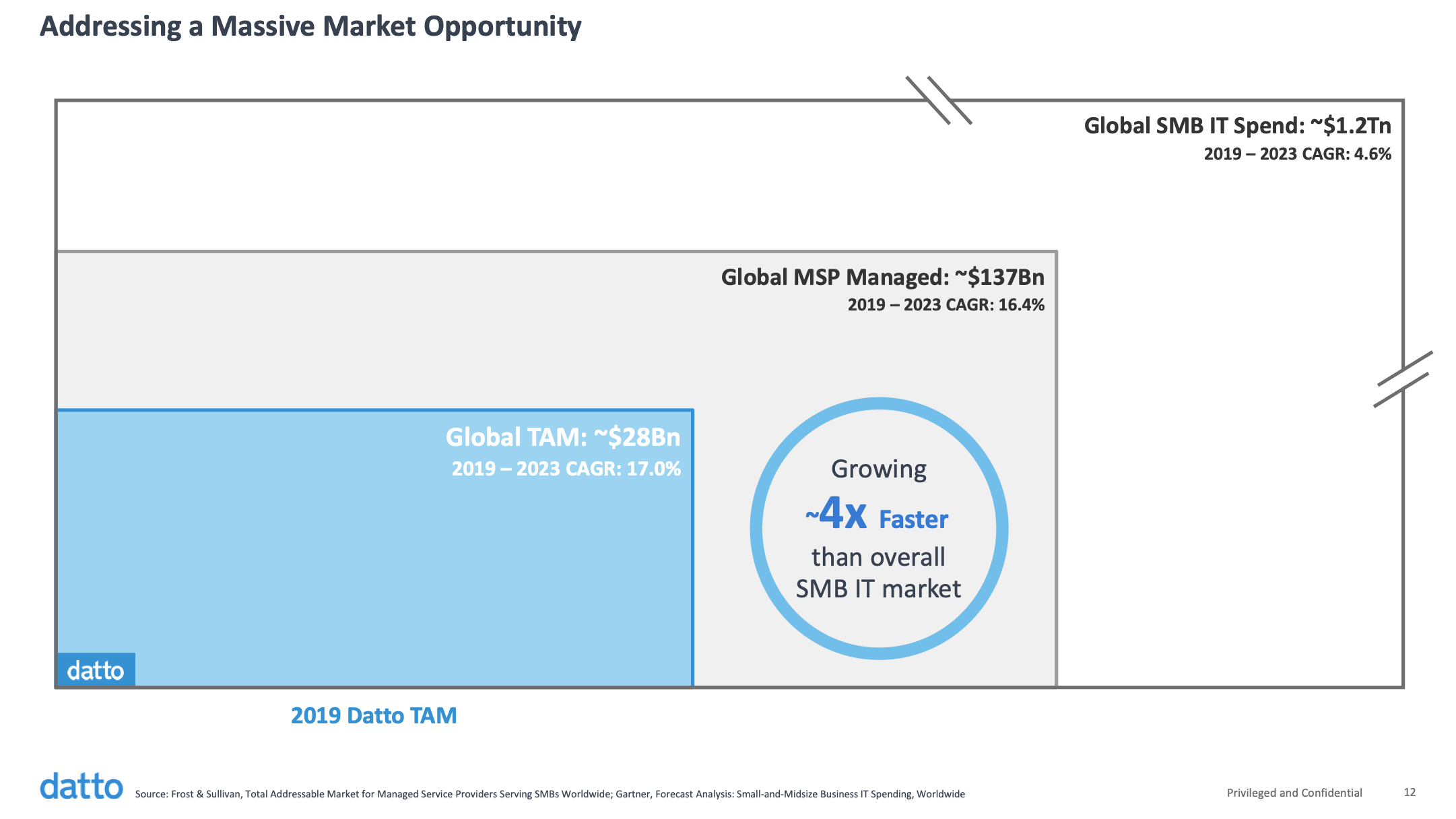Click the page number 12
Screen dimensions: 1456x819
pos(1410,793)
